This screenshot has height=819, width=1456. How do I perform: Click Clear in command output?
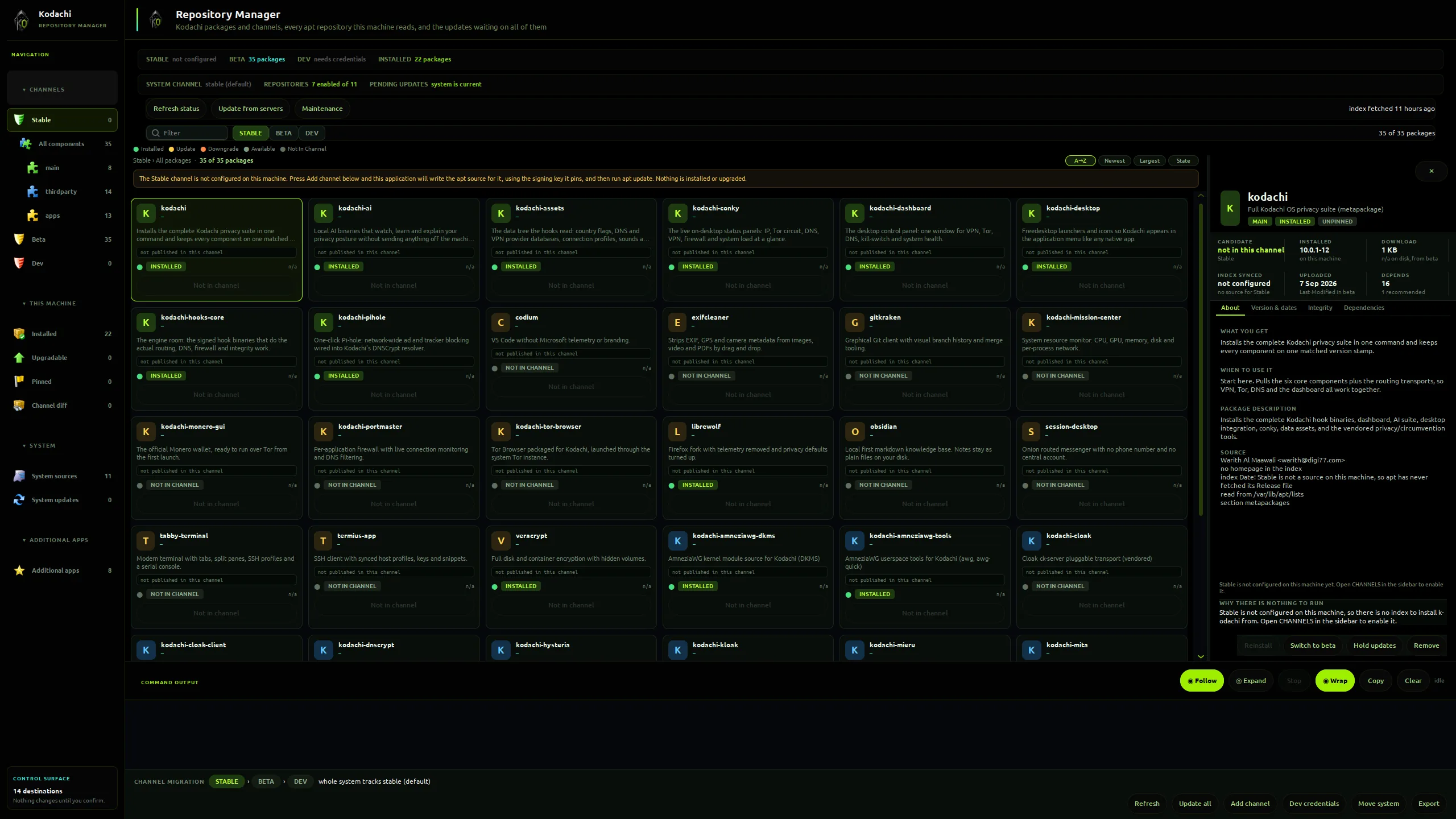1413,681
